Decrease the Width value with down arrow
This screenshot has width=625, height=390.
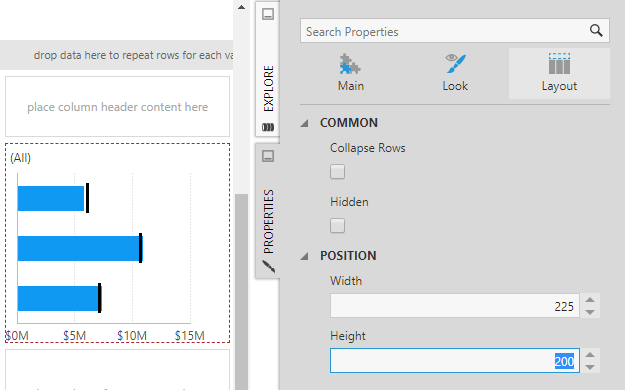(x=590, y=313)
